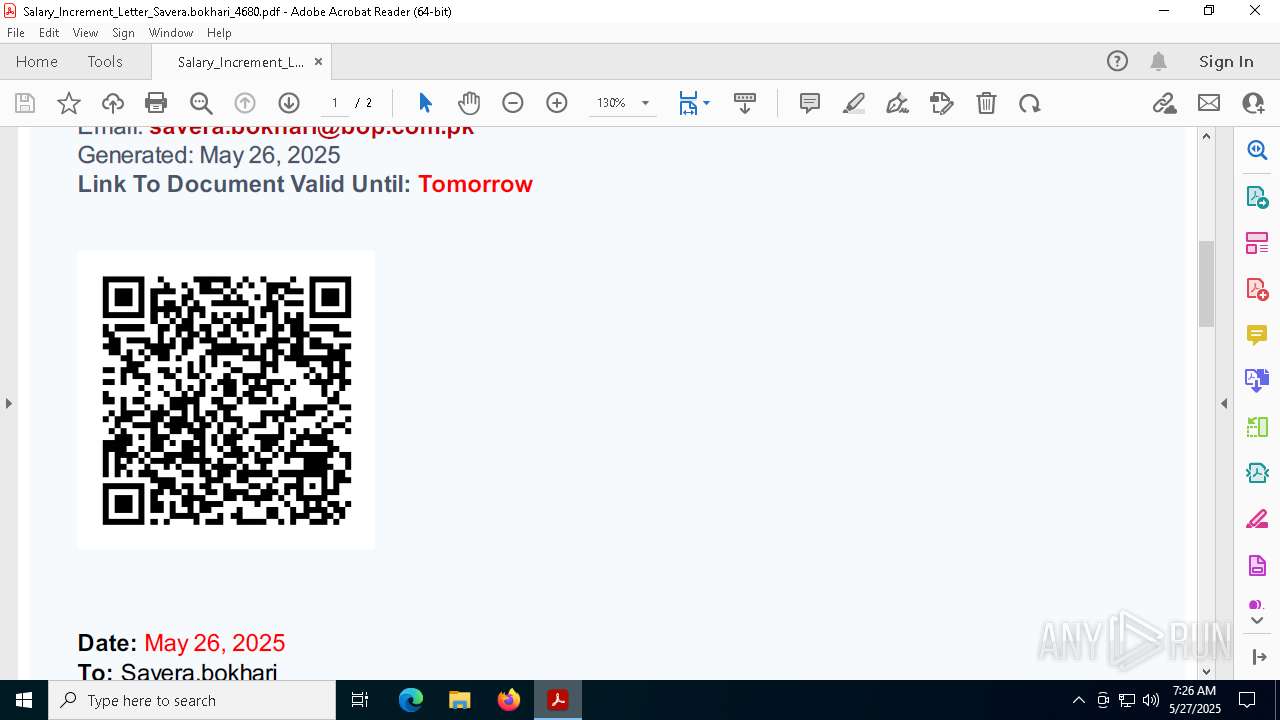Viewport: 1280px width, 720px height.
Task: Click taskbar search box
Action: pyautogui.click(x=192, y=700)
